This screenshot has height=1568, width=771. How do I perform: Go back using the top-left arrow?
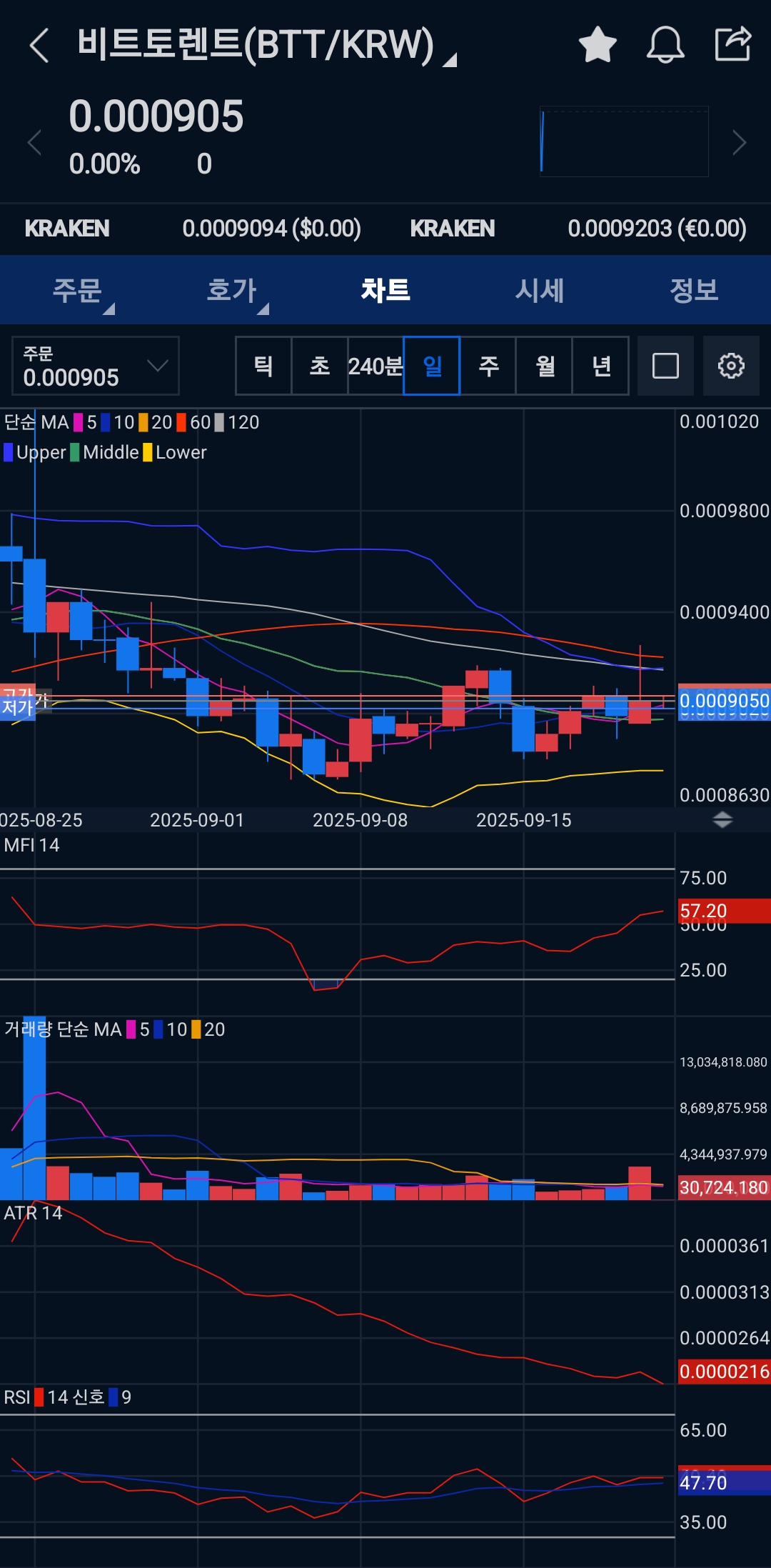tap(39, 46)
